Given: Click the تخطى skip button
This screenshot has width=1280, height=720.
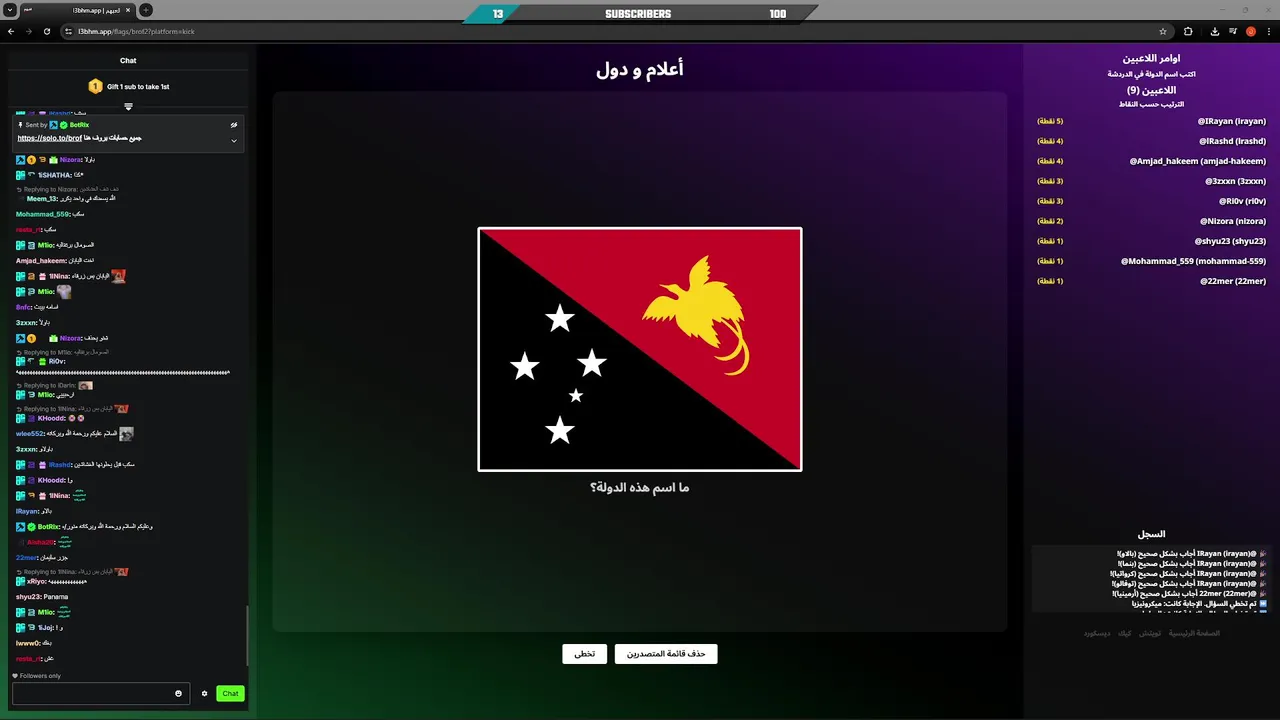Looking at the screenshot, I should (584, 654).
